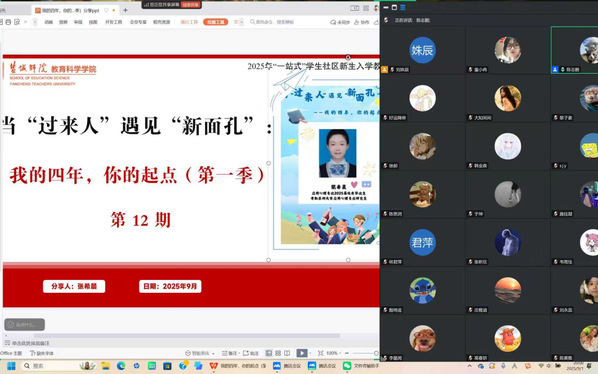This screenshot has height=374, width=598.
Task: Open Microsoft Edge from taskbar
Action: [x=121, y=366]
